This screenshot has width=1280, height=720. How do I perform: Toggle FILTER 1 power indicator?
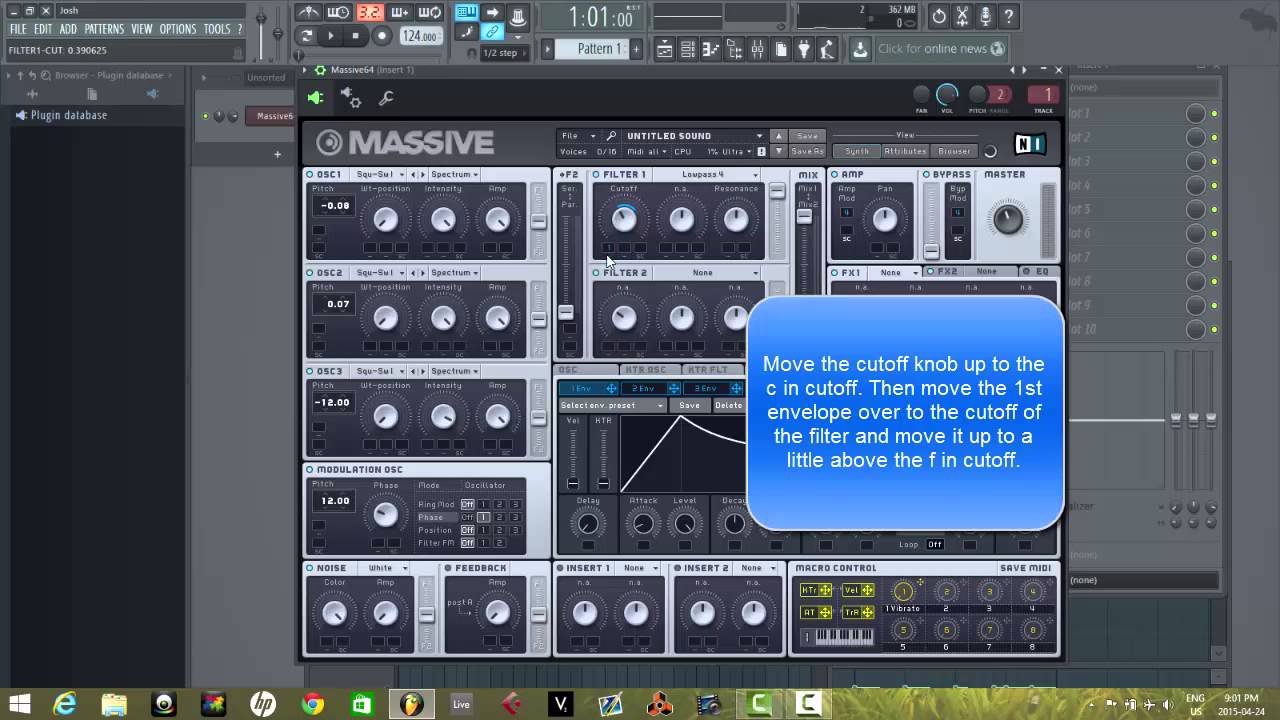596,174
